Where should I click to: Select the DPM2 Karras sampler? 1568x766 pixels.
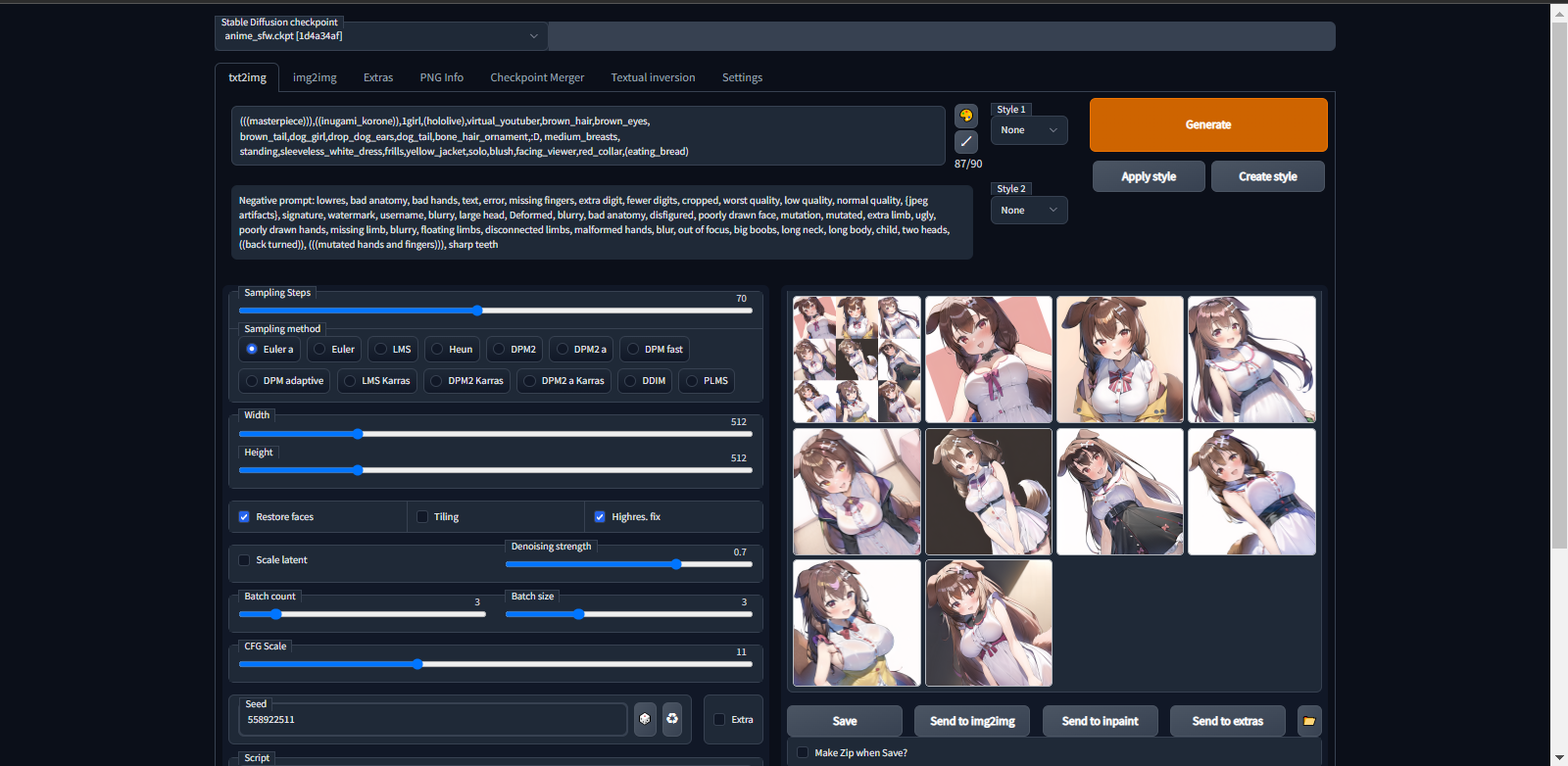point(467,381)
